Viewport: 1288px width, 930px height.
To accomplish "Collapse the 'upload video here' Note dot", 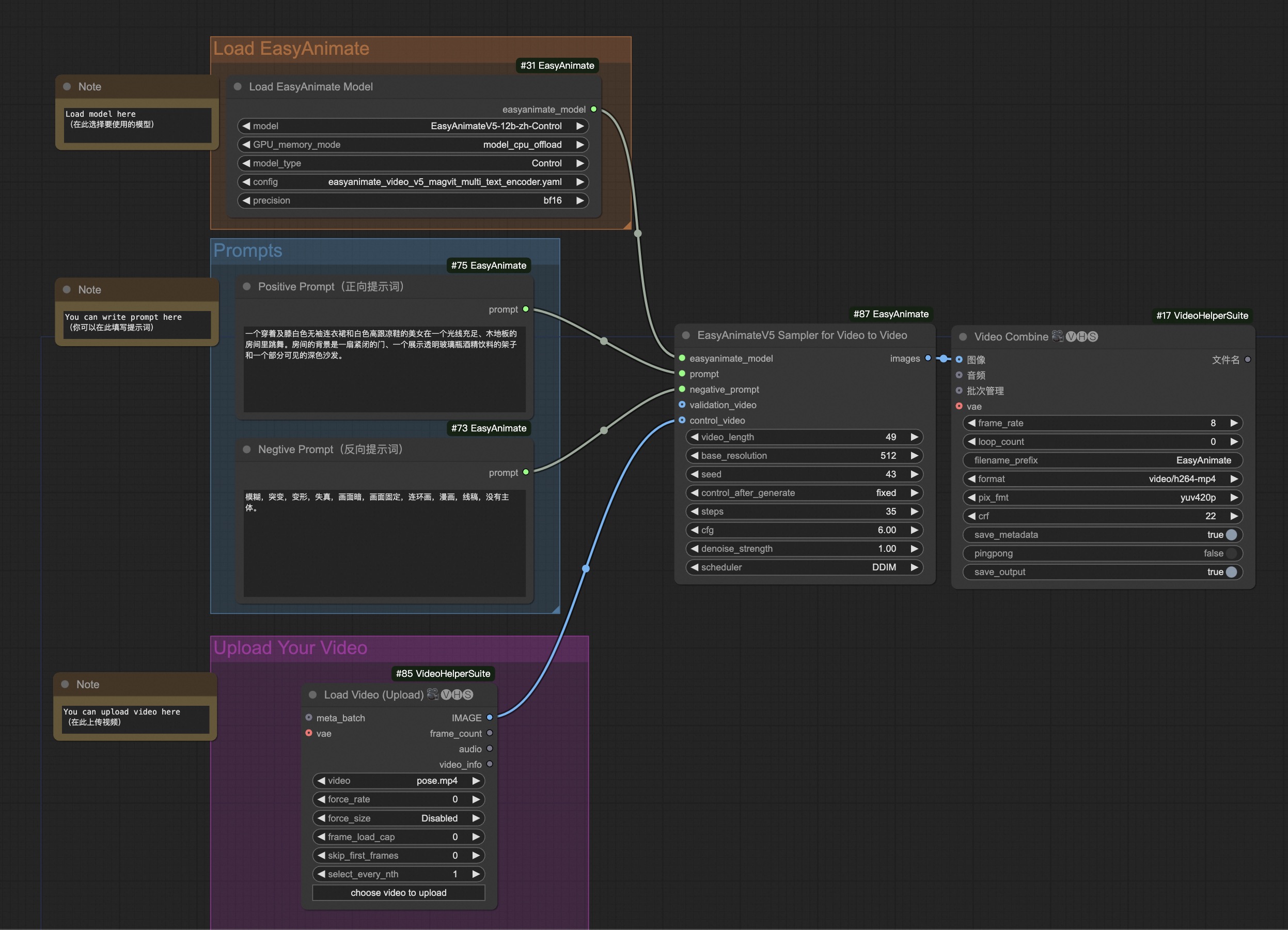I will pos(65,685).
